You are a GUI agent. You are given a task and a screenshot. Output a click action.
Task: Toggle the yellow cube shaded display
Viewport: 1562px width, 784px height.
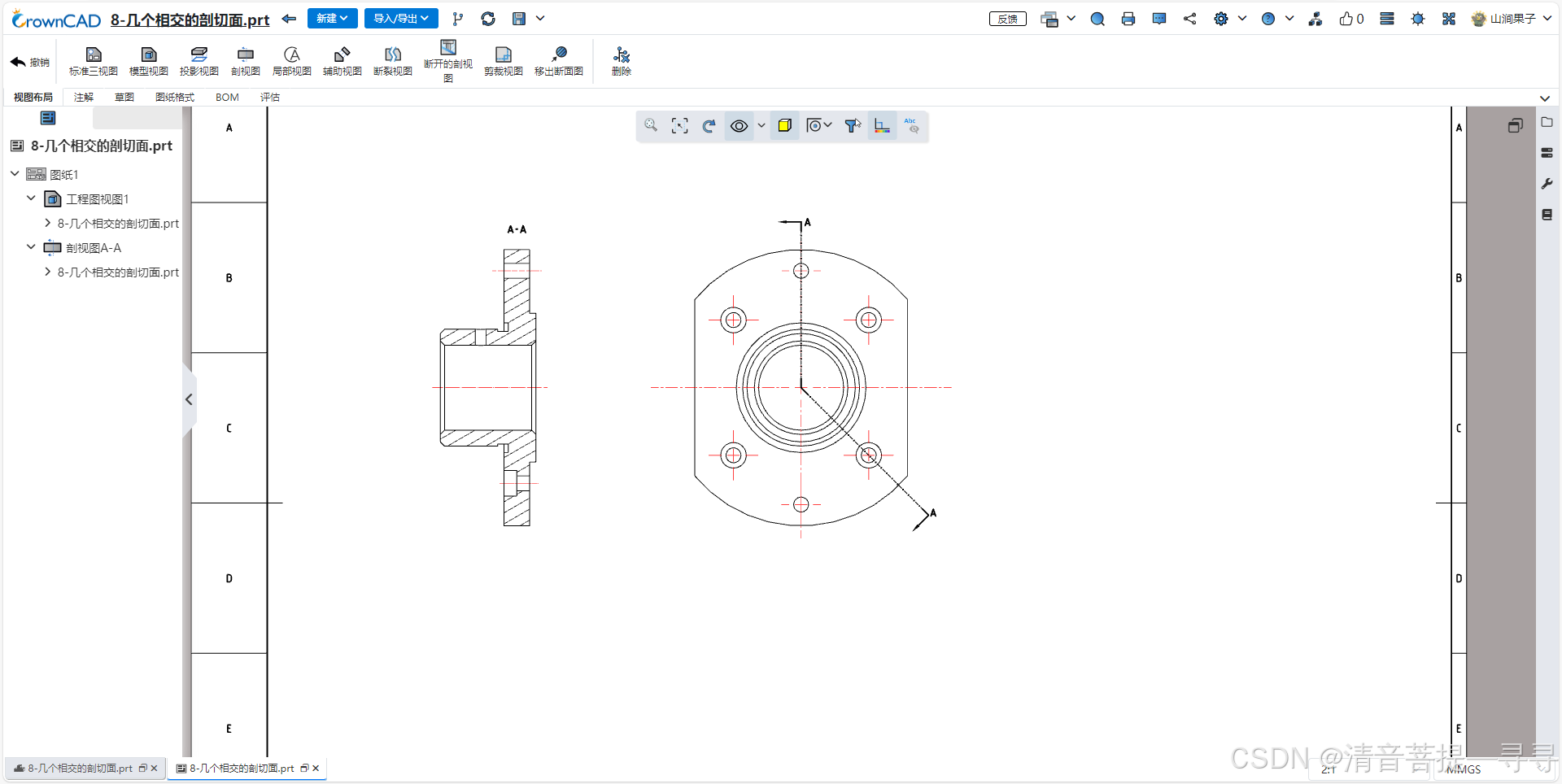click(784, 125)
